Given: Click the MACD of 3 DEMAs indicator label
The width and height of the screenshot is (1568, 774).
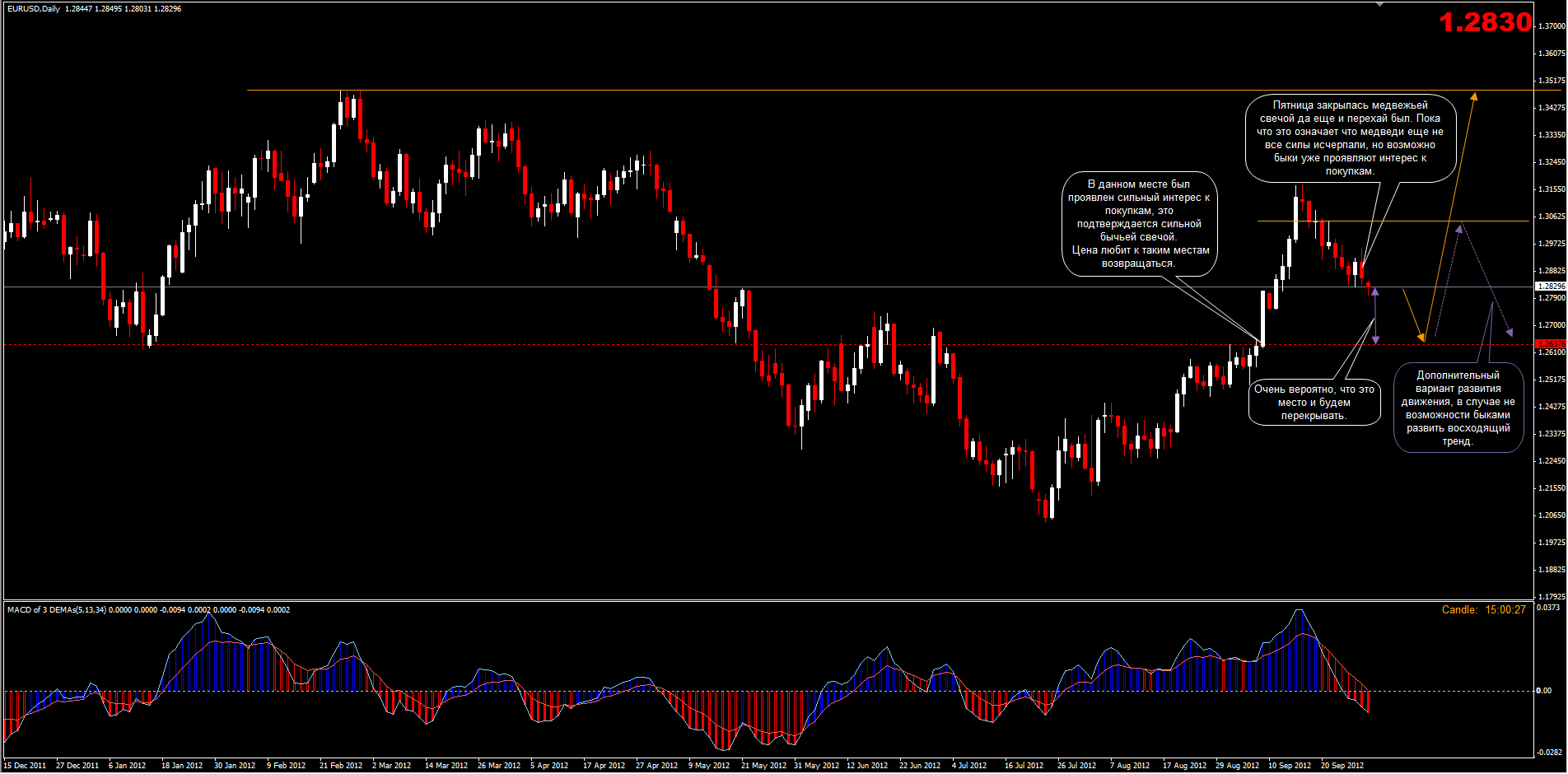Looking at the screenshot, I should [57, 610].
